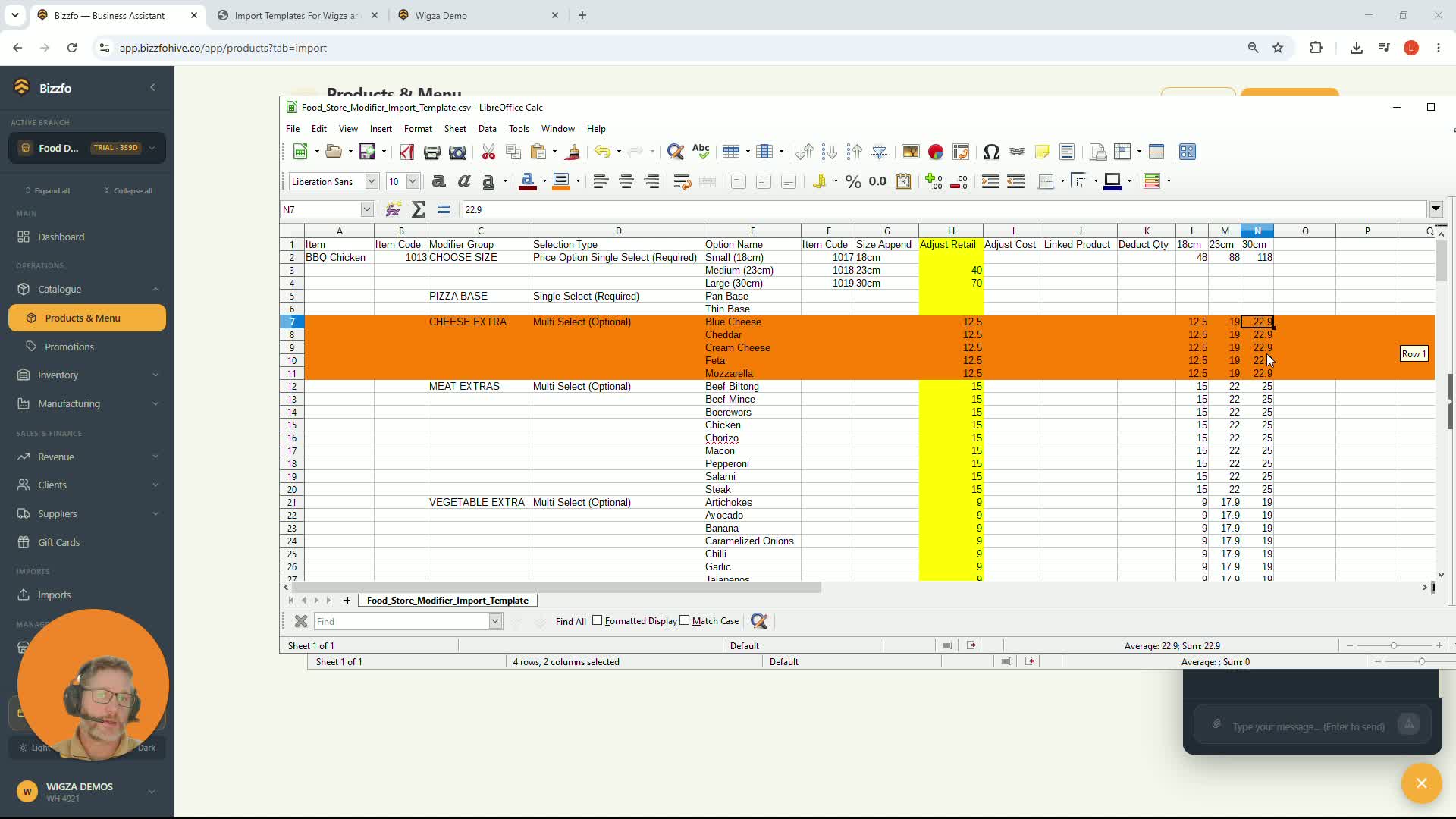Click the Sum sigma icon
This screenshot has height=819, width=1456.
tap(418, 210)
